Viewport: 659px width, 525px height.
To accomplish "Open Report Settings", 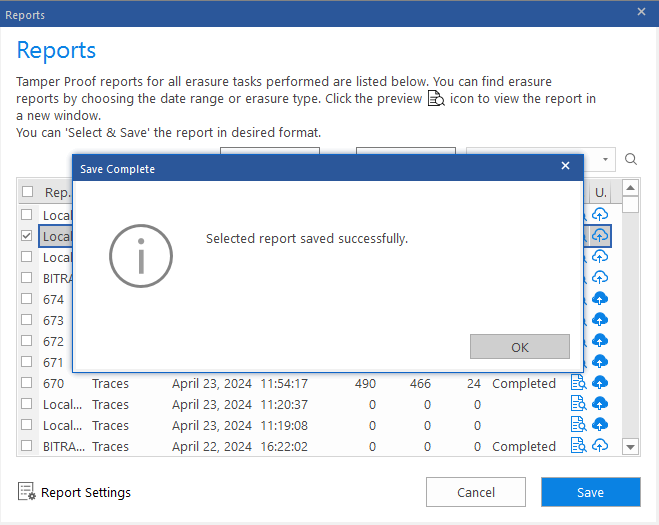I will tap(74, 492).
